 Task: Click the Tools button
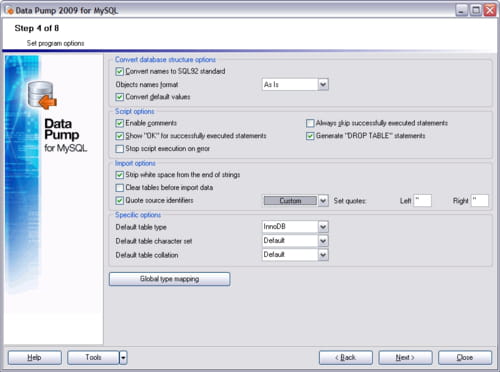[x=93, y=358]
